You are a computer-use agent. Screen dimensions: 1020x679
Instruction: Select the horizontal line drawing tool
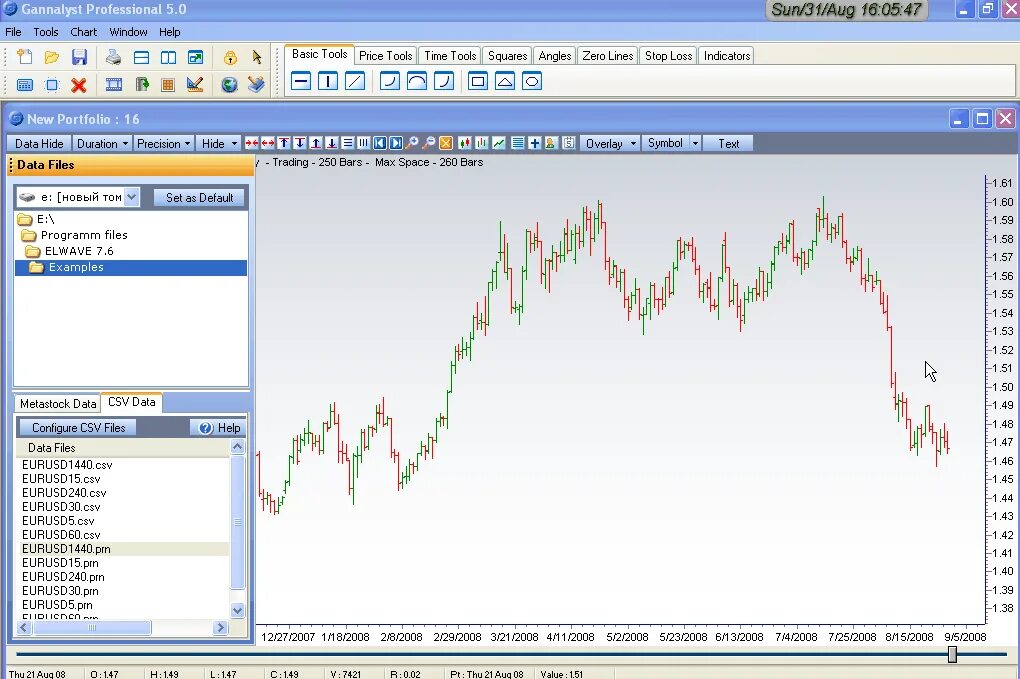301,81
